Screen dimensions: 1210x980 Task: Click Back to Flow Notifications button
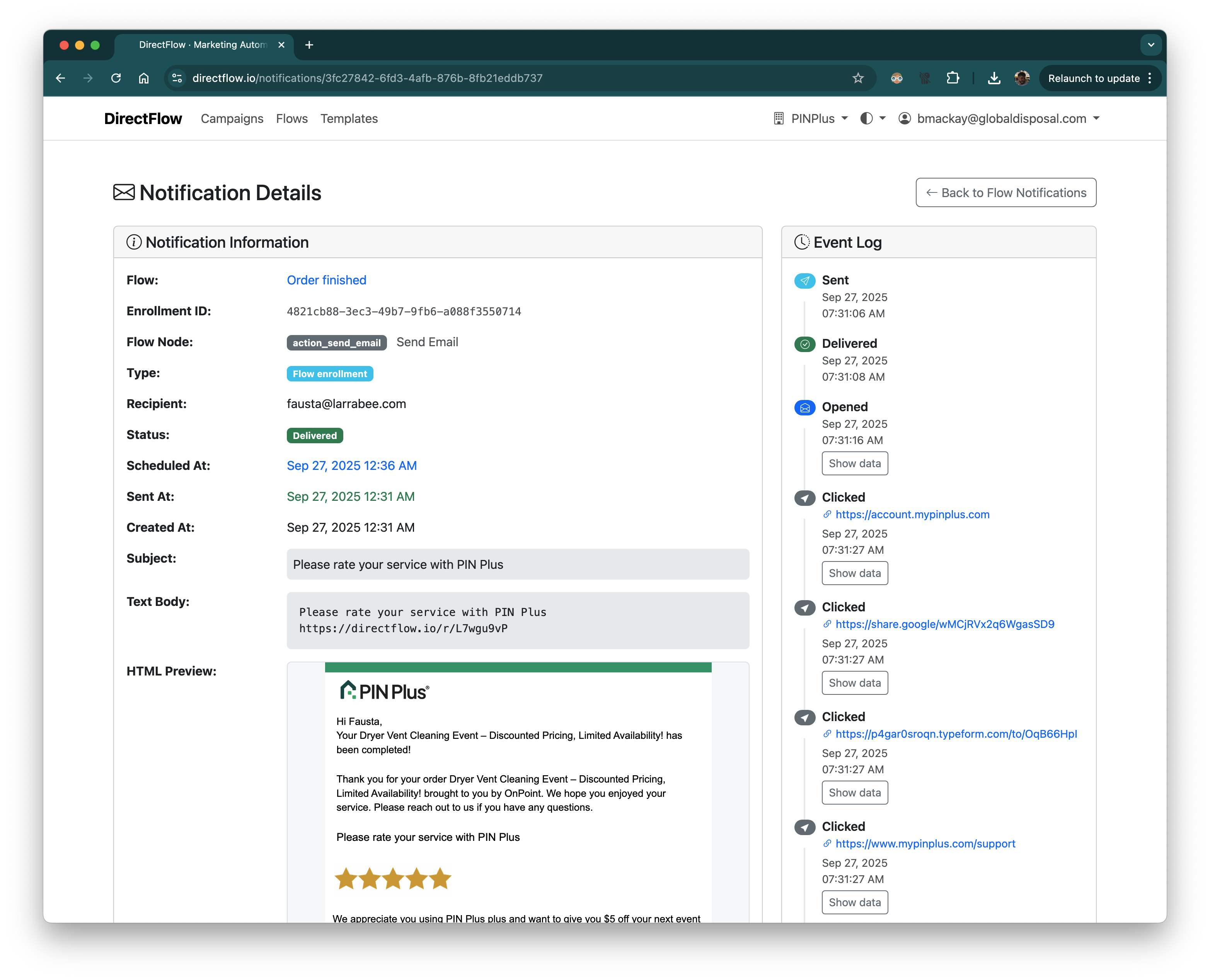1005,193
